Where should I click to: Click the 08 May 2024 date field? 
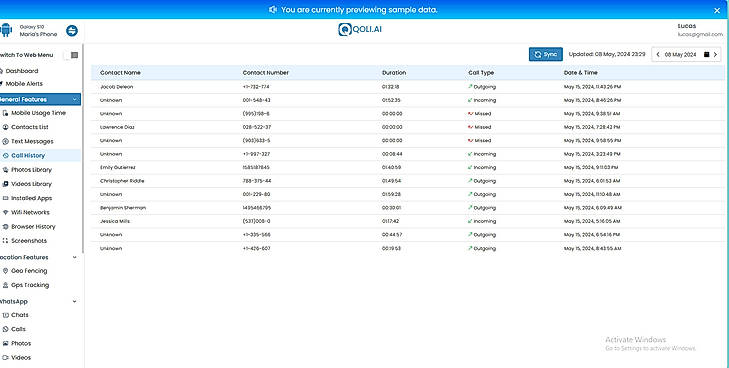pos(680,55)
